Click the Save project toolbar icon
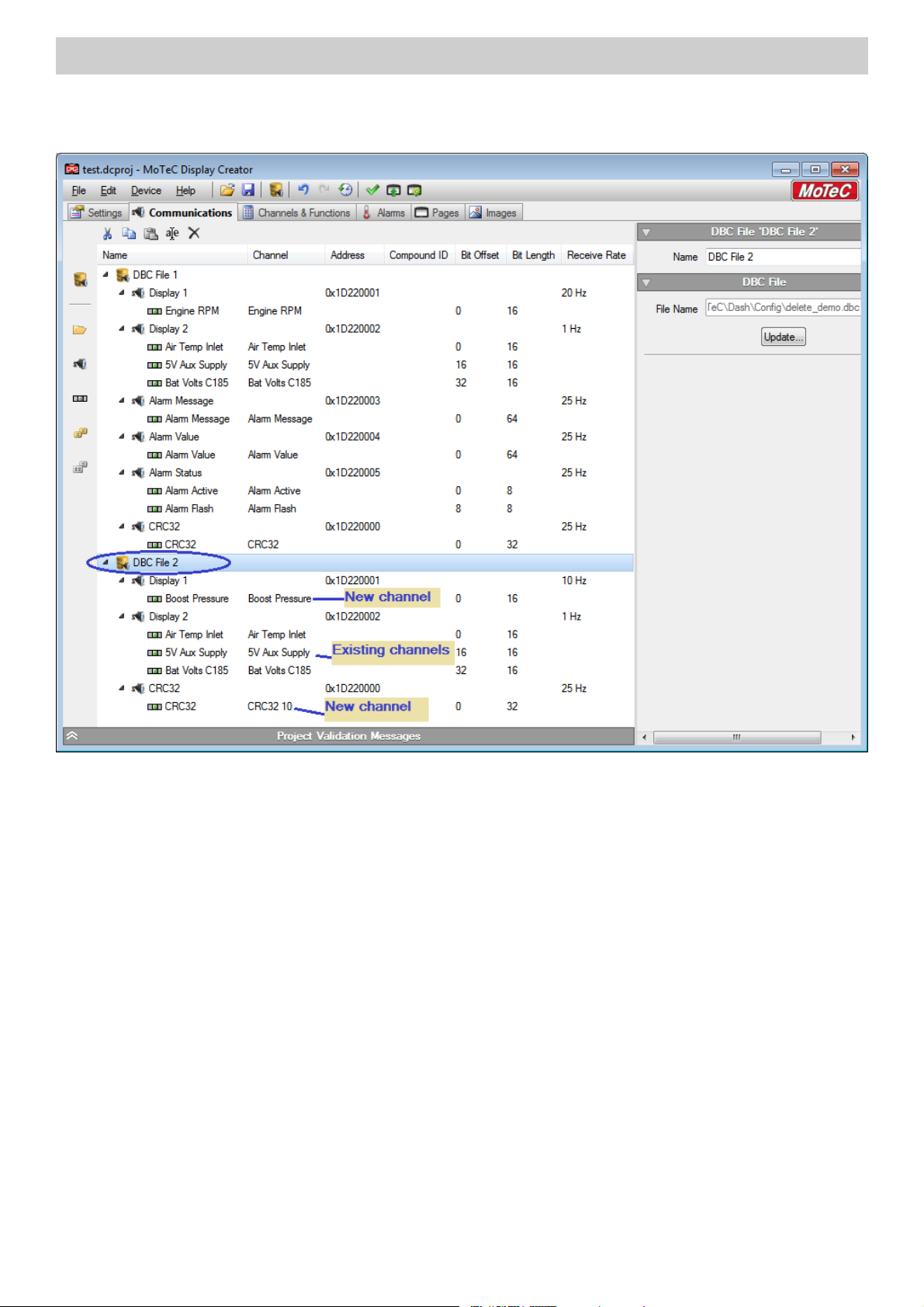The width and height of the screenshot is (924, 1307). [248, 190]
